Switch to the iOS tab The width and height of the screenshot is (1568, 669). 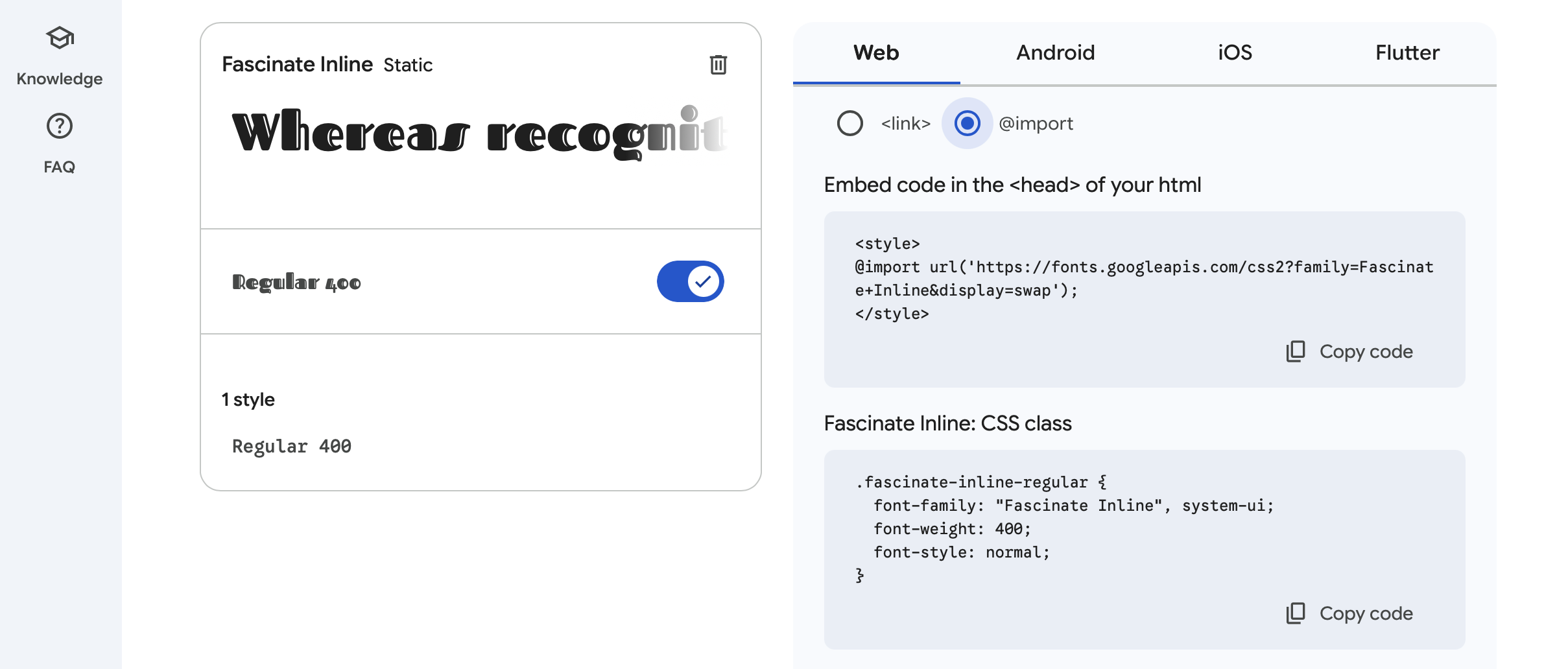1235,53
